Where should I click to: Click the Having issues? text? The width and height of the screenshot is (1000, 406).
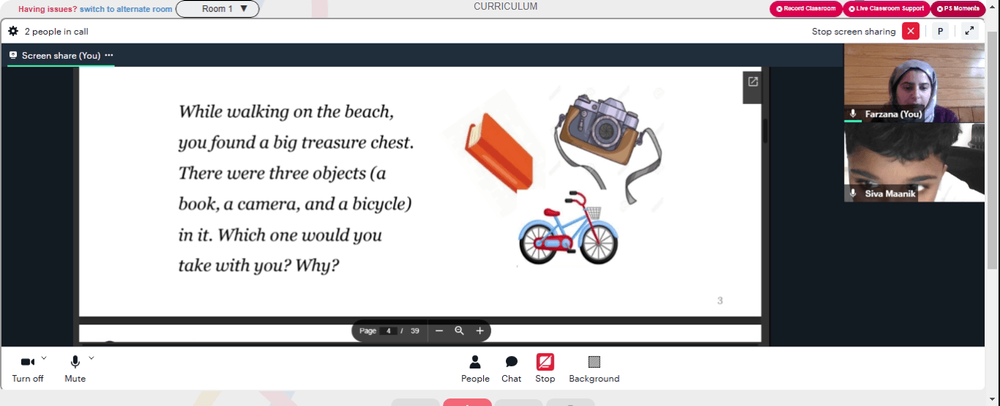click(47, 9)
